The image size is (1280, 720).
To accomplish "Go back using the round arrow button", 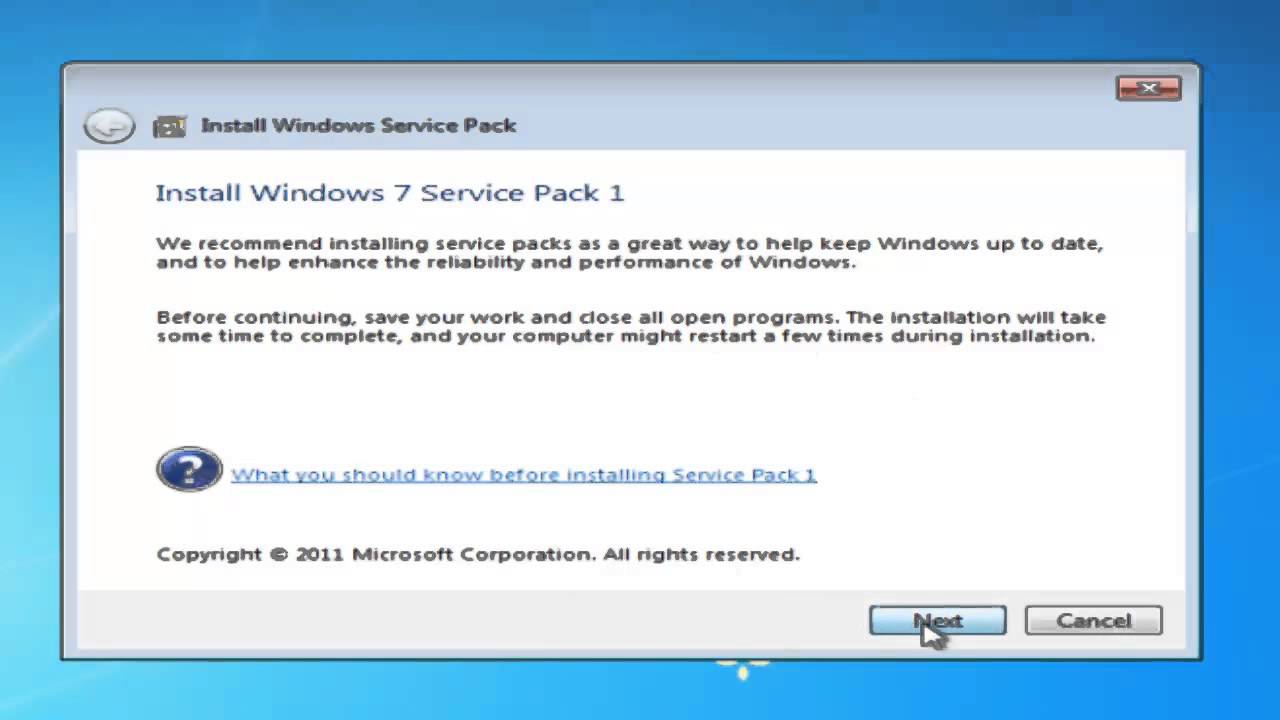I will click(x=109, y=126).
